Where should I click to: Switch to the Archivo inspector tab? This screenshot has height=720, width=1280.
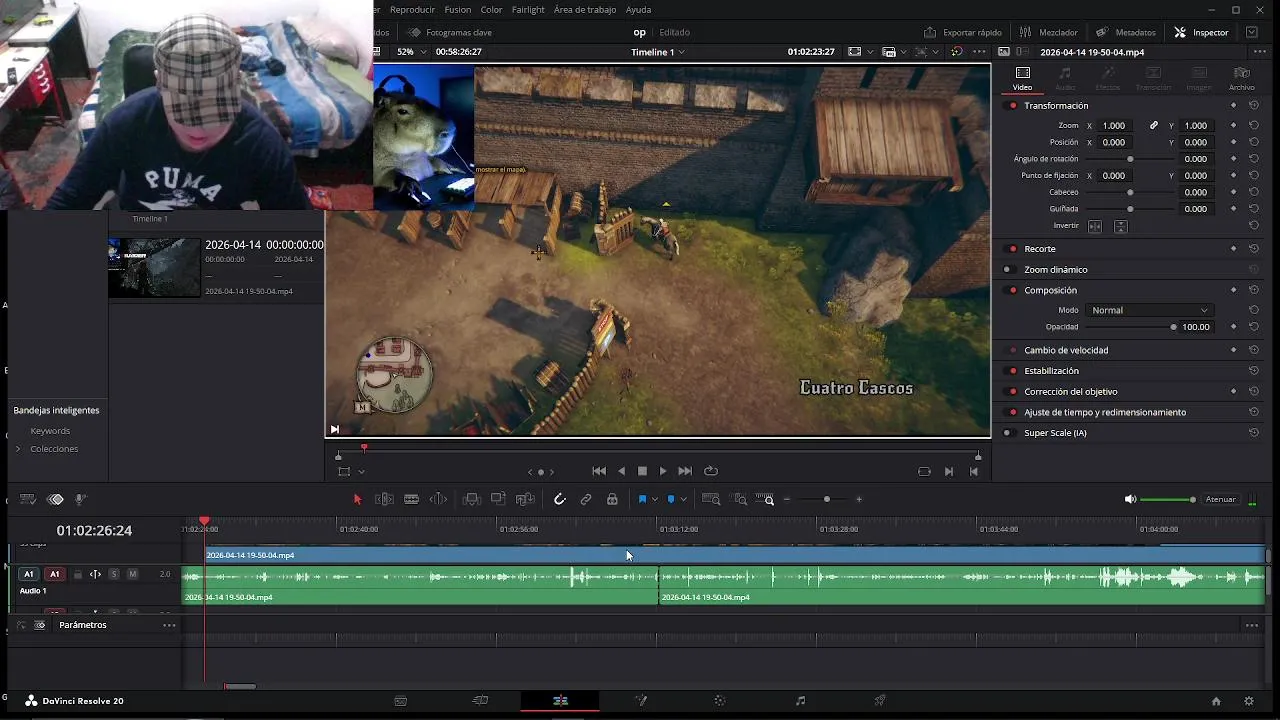point(1242,78)
